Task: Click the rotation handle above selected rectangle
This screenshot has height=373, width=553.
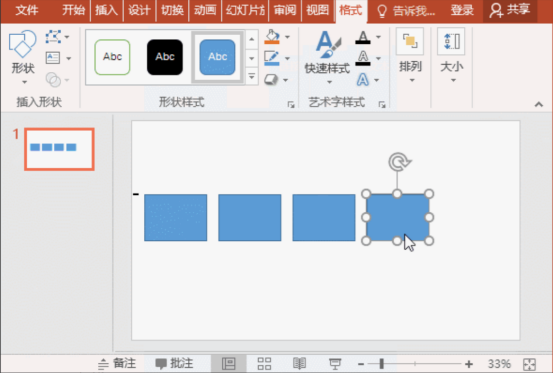Action: (399, 161)
